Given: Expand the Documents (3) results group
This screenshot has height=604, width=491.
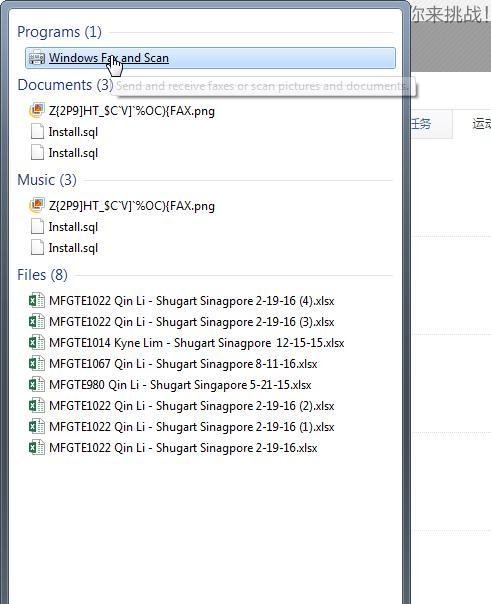Looking at the screenshot, I should (x=65, y=85).
